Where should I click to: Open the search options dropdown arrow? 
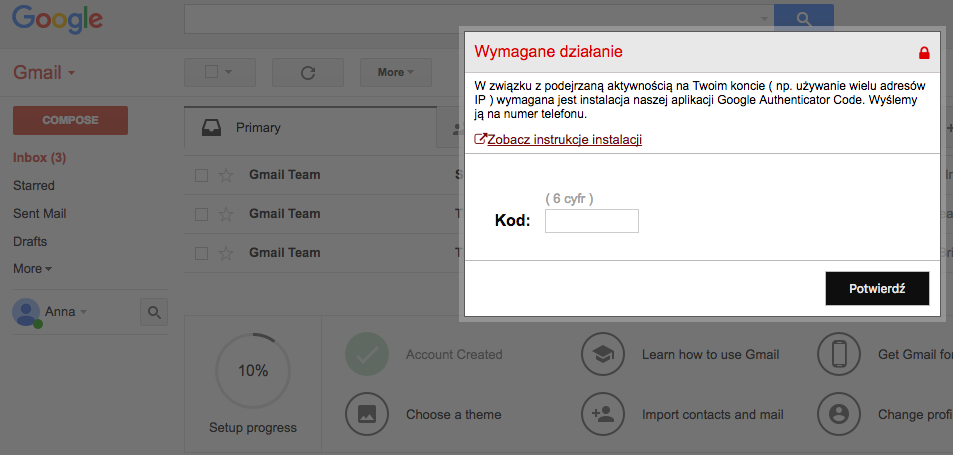tap(765, 19)
